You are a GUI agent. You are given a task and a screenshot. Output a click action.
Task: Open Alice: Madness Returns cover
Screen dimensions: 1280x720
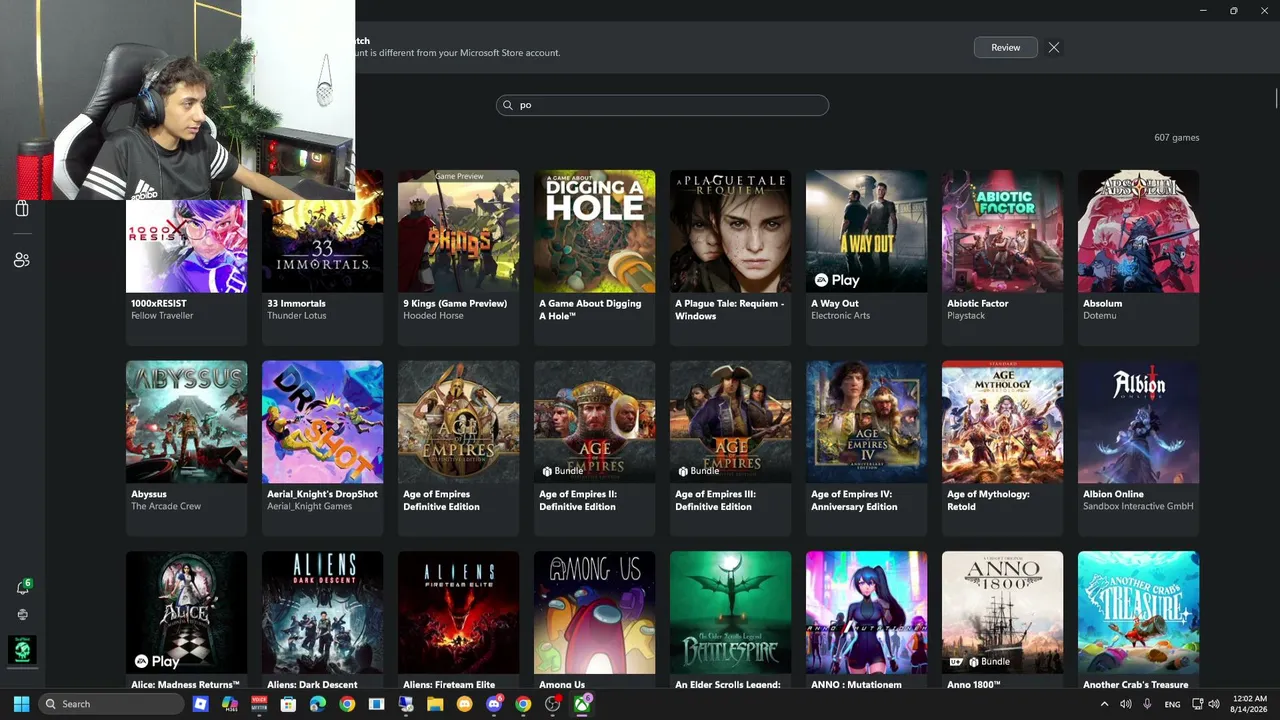(x=186, y=613)
